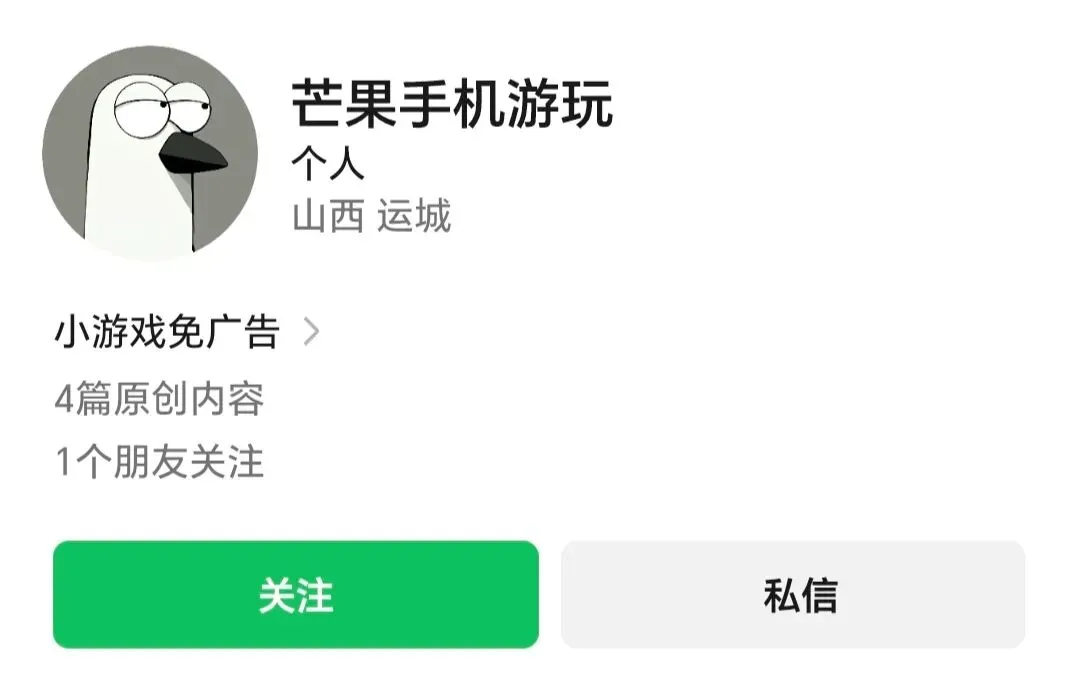Tap the cartoon bird's eyes in avatar
The width and height of the screenshot is (1078, 685).
[163, 108]
